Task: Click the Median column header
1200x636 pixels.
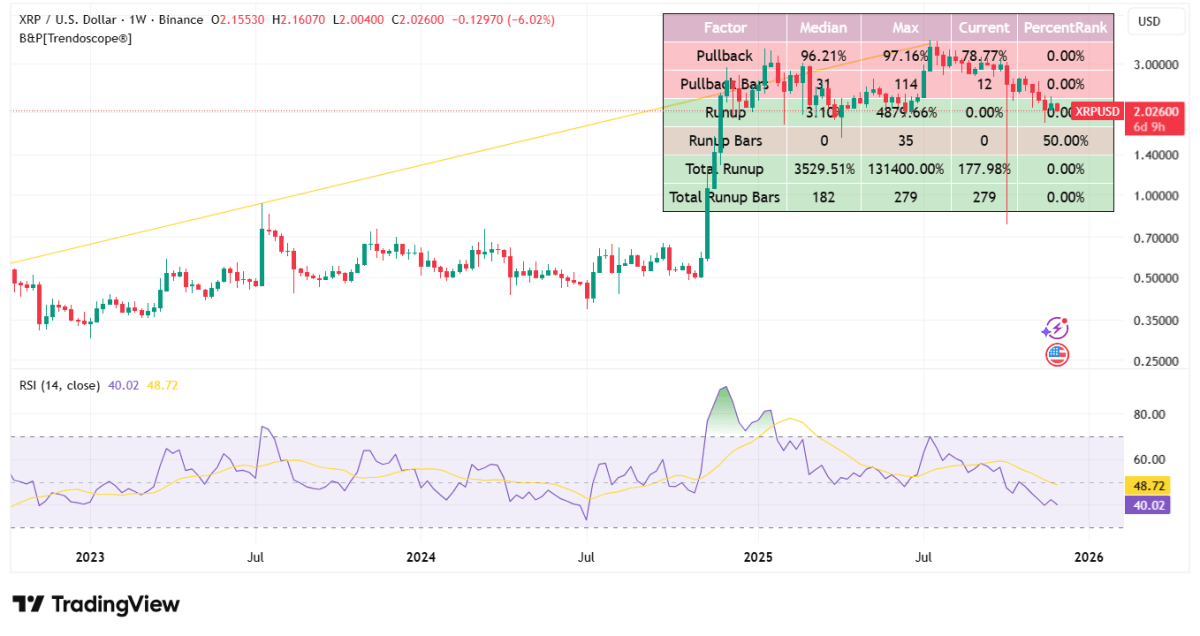Action: (x=824, y=28)
